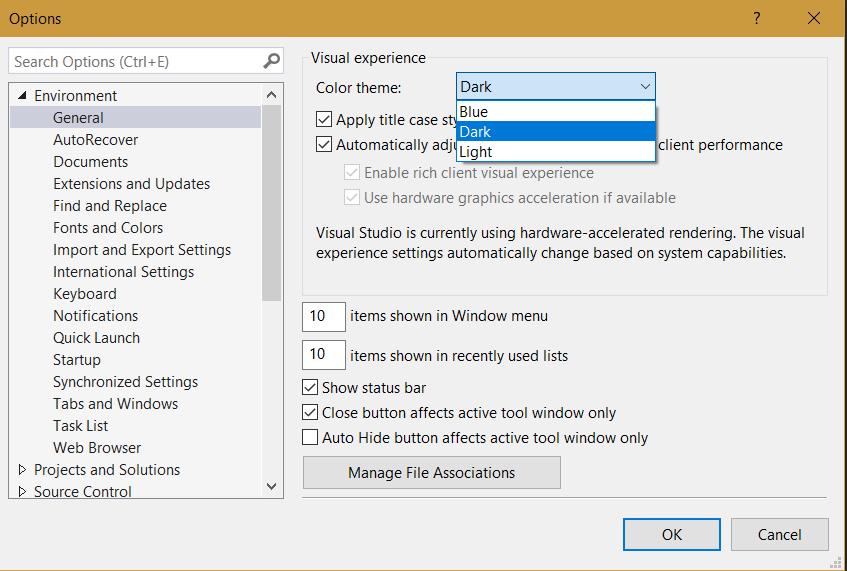This screenshot has height=571, width=847.
Task: Click tree scrollbar down arrow
Action: point(272,486)
